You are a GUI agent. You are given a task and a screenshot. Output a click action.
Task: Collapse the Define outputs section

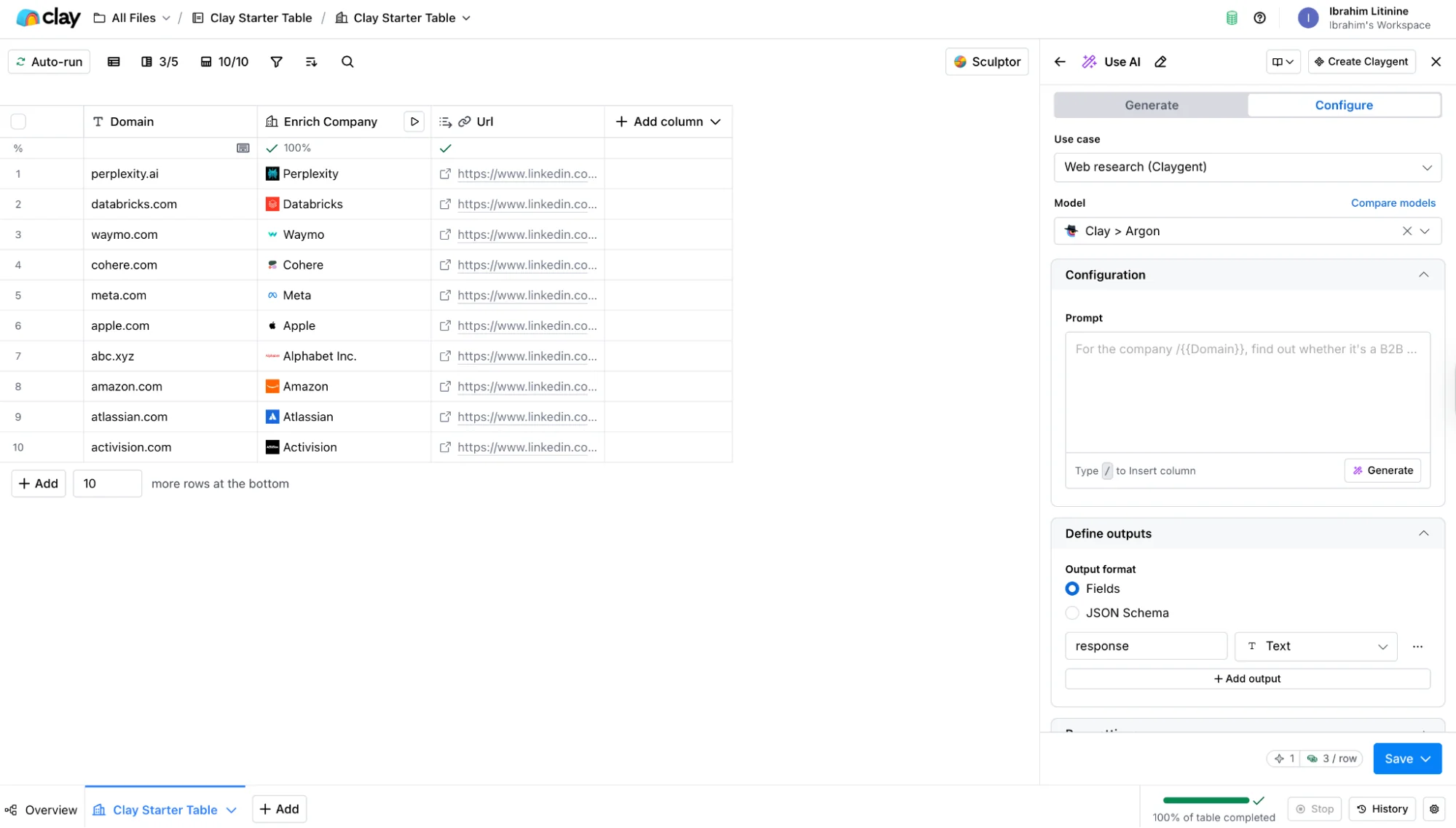(x=1423, y=534)
